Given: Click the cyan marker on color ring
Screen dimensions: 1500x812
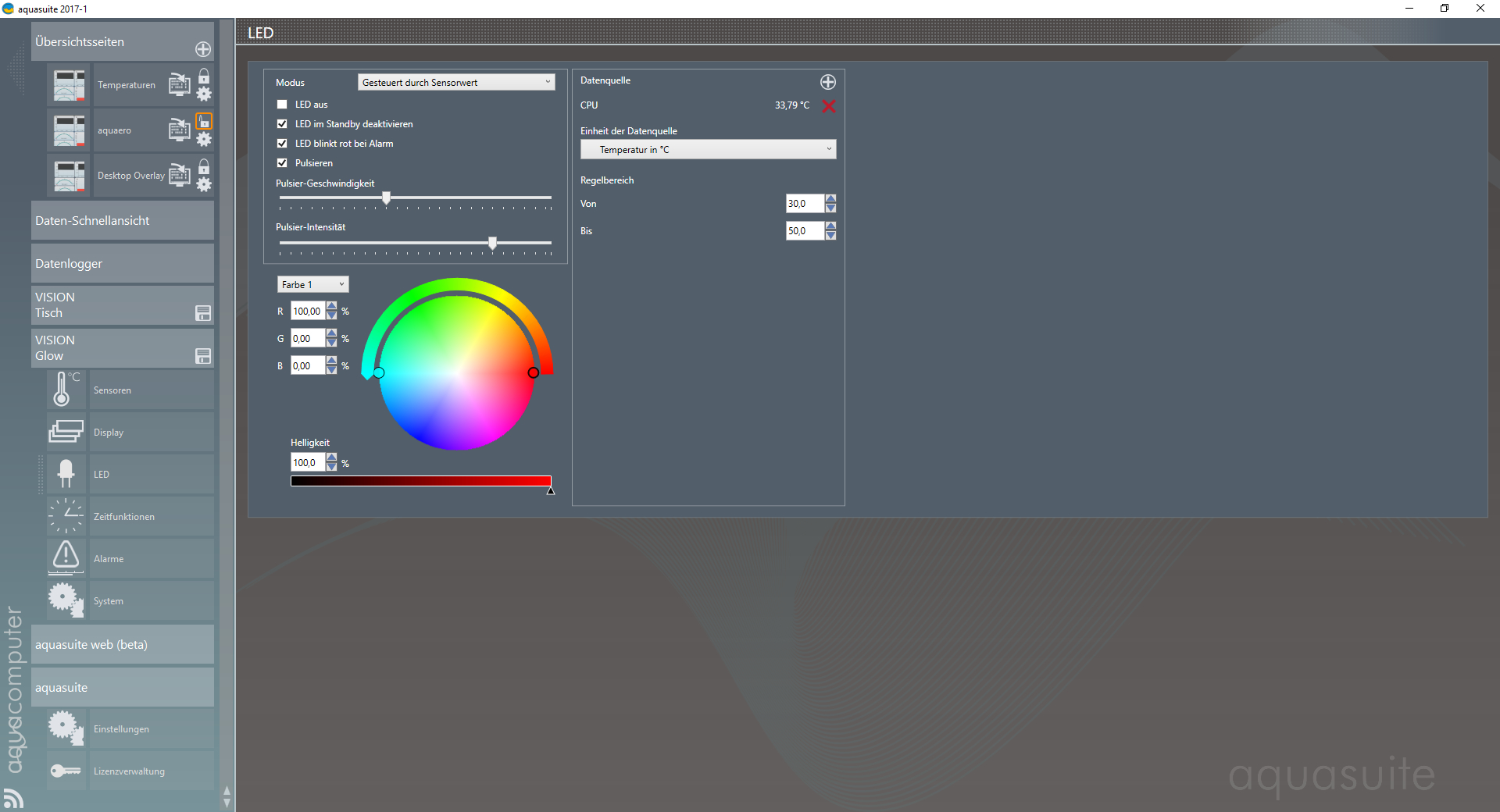Looking at the screenshot, I should point(379,372).
